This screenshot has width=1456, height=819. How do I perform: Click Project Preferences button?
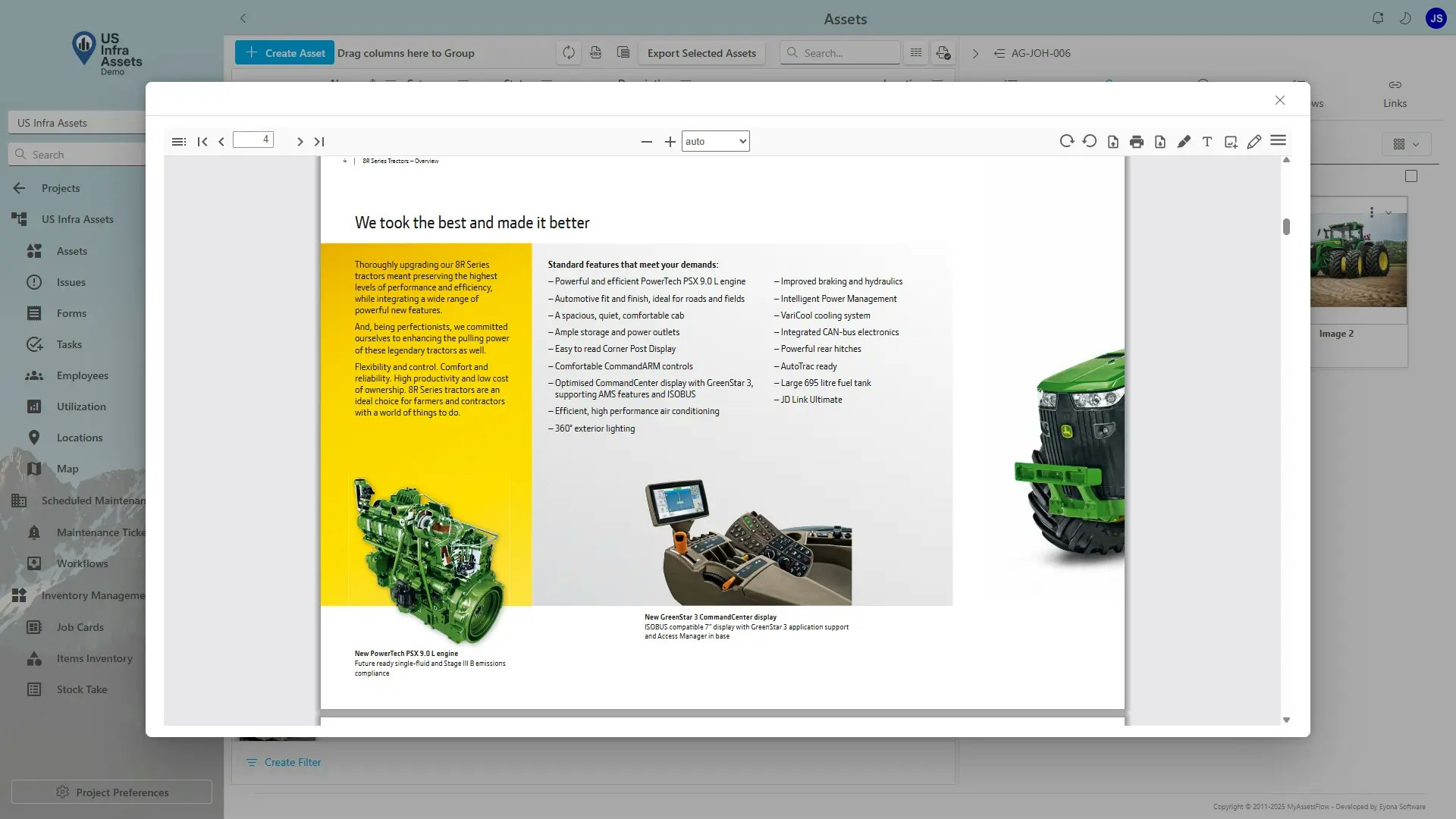pyautogui.click(x=111, y=792)
